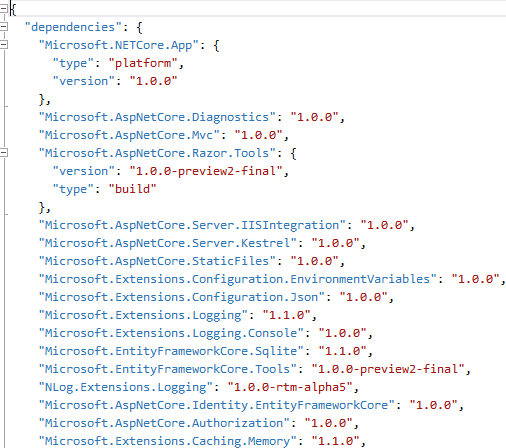Viewport: 506px width, 448px height.
Task: Click Microsoft.AspNetCore.Server.Kestrel key
Action: click(x=168, y=243)
